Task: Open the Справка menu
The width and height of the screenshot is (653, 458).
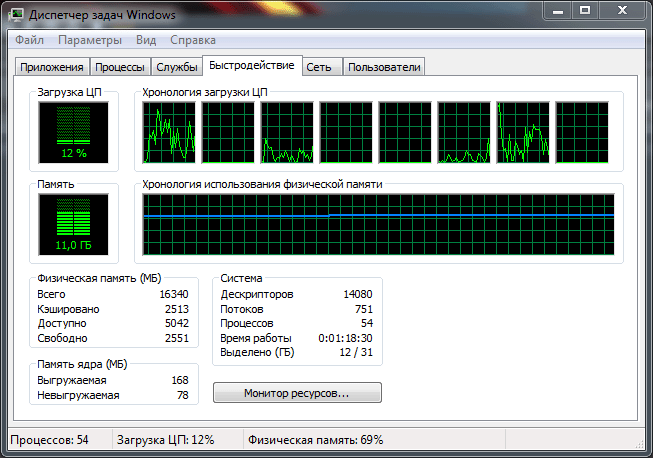Action: click(193, 40)
